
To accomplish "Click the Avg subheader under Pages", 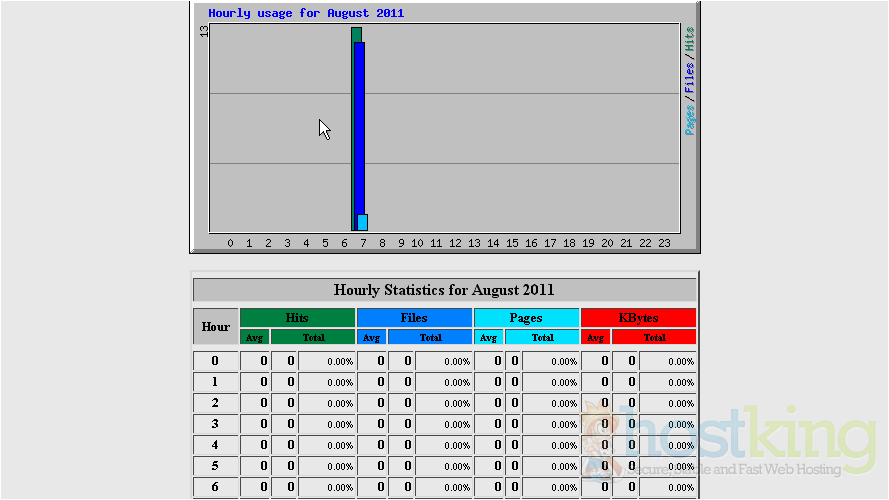I will click(488, 338).
